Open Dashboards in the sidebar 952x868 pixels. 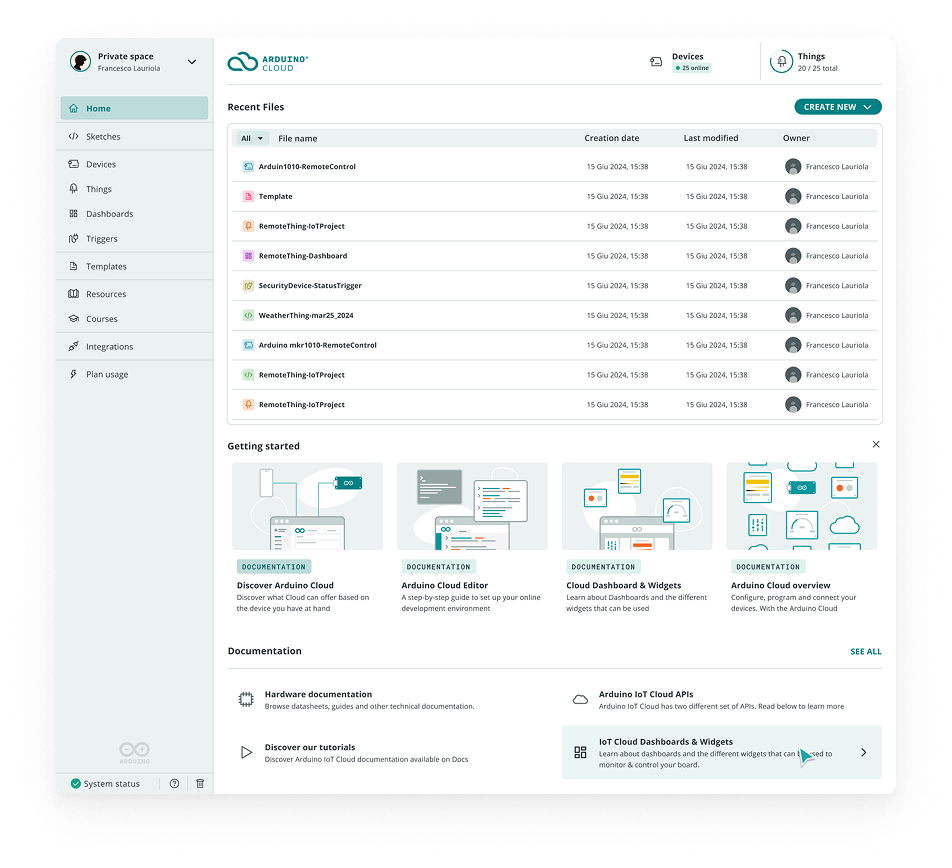click(x=134, y=214)
